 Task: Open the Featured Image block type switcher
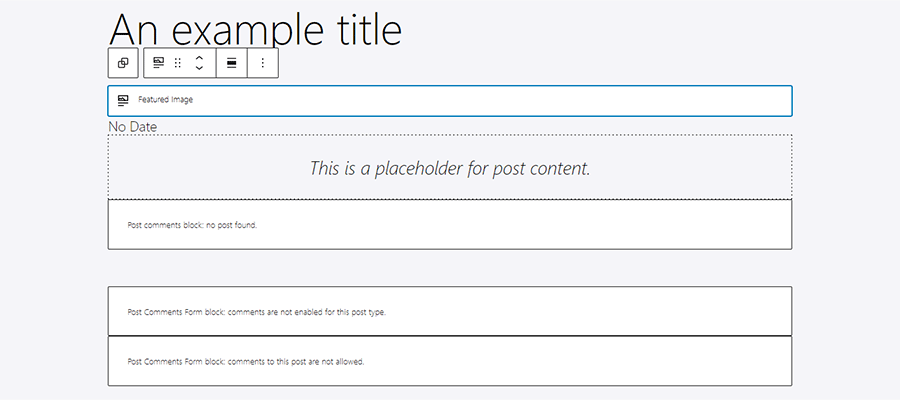[158, 63]
